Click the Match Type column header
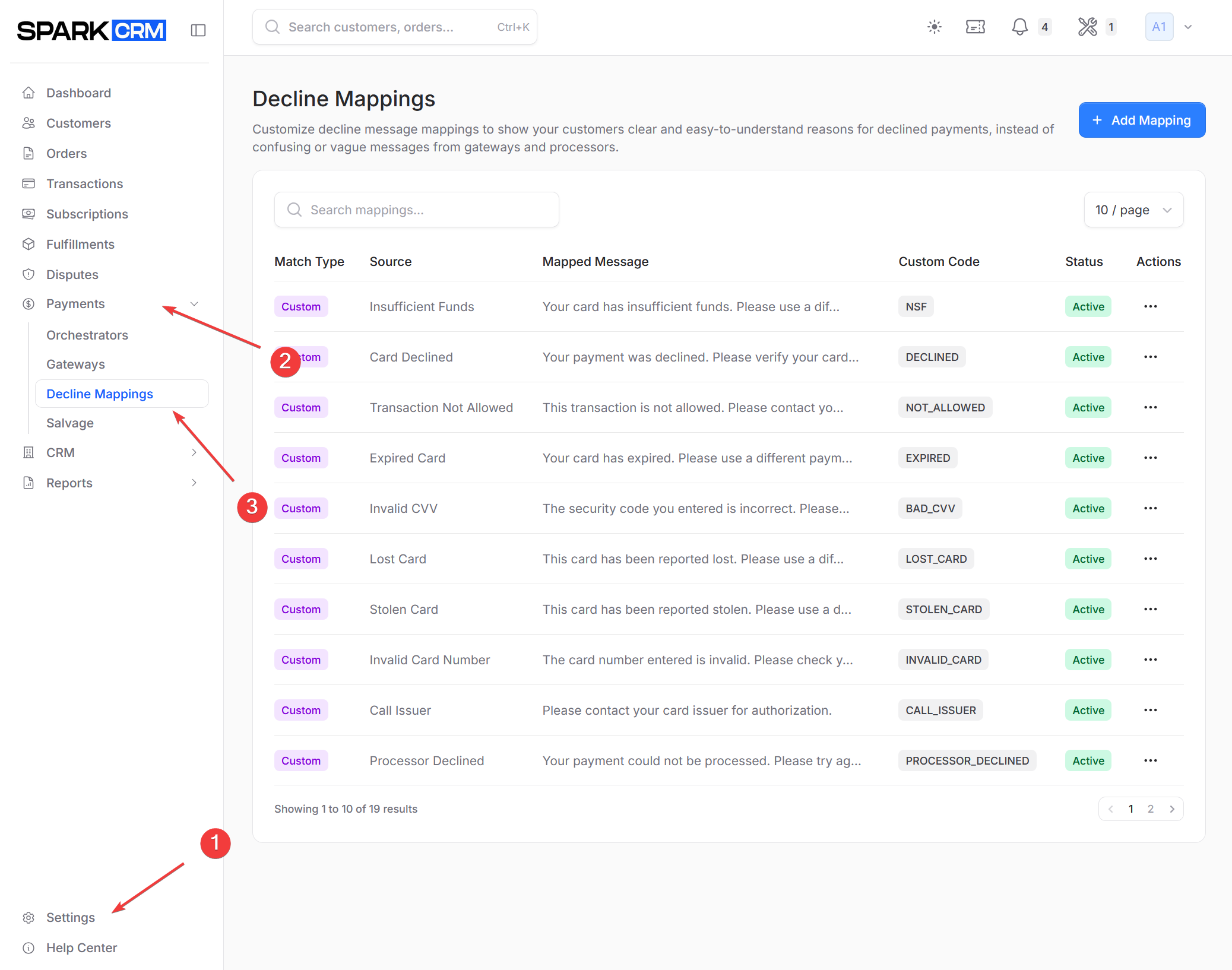This screenshot has height=970, width=1232. click(x=309, y=261)
